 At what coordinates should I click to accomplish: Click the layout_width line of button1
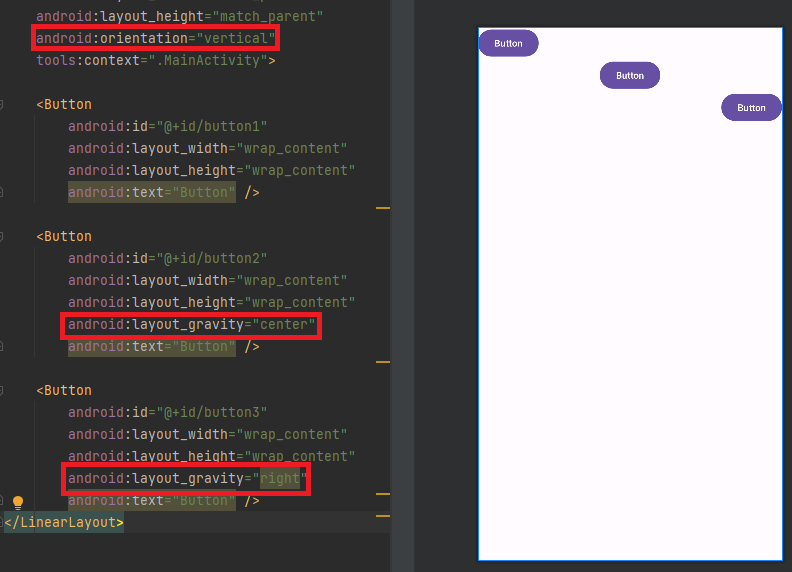(208, 149)
